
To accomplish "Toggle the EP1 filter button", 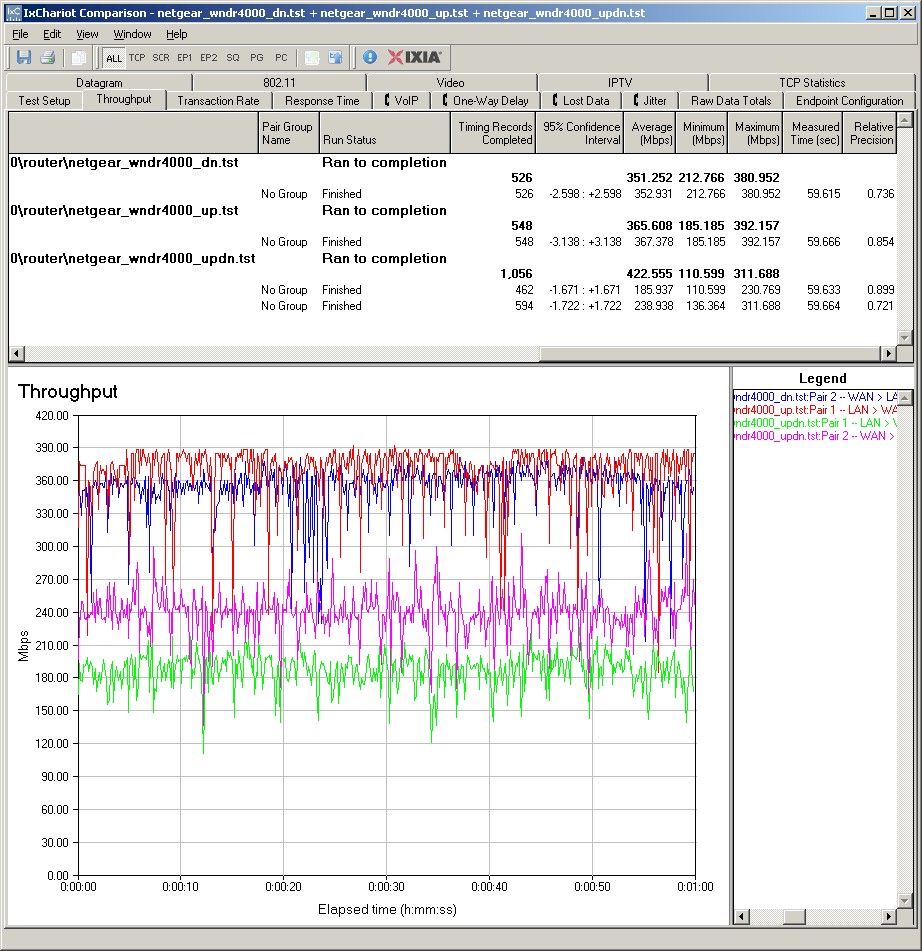I will [x=184, y=58].
